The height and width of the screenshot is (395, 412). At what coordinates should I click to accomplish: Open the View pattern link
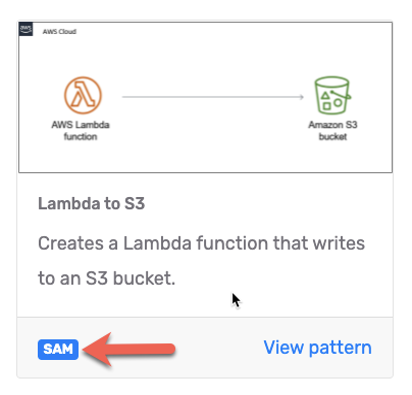pyautogui.click(x=317, y=348)
